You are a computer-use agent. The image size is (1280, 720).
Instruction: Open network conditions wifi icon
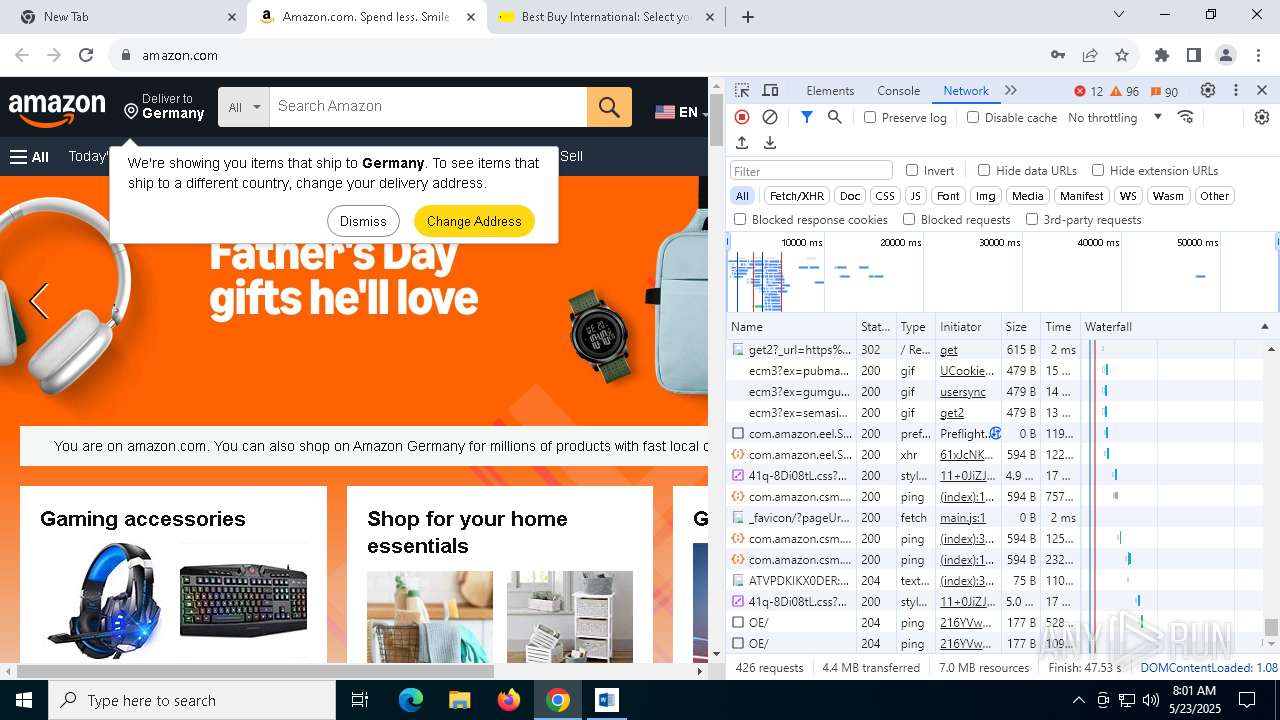tap(1186, 117)
